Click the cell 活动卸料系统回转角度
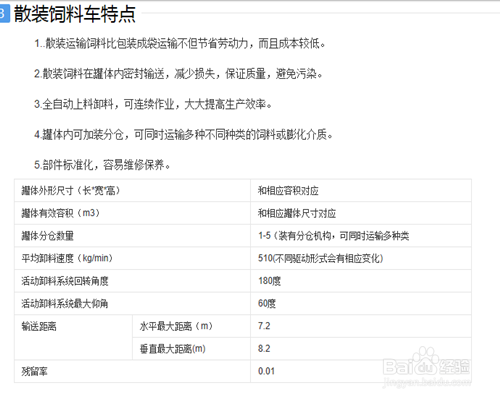Viewport: 500px width, 400px height. pos(132,281)
